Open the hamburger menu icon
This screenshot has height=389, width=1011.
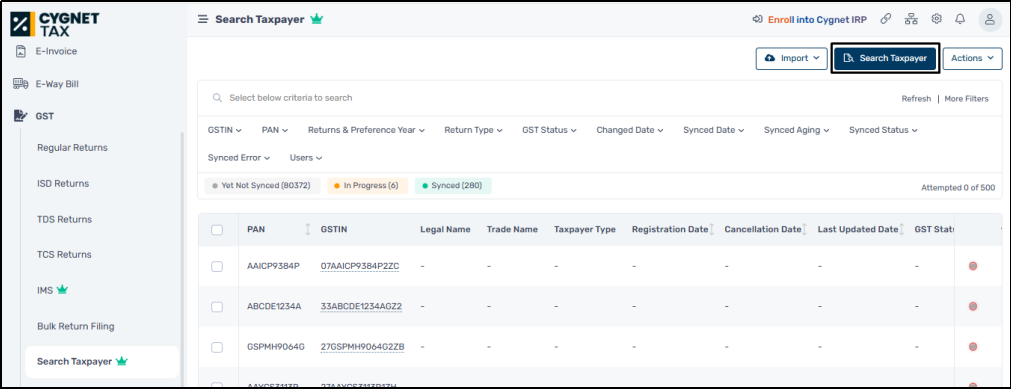tap(203, 19)
